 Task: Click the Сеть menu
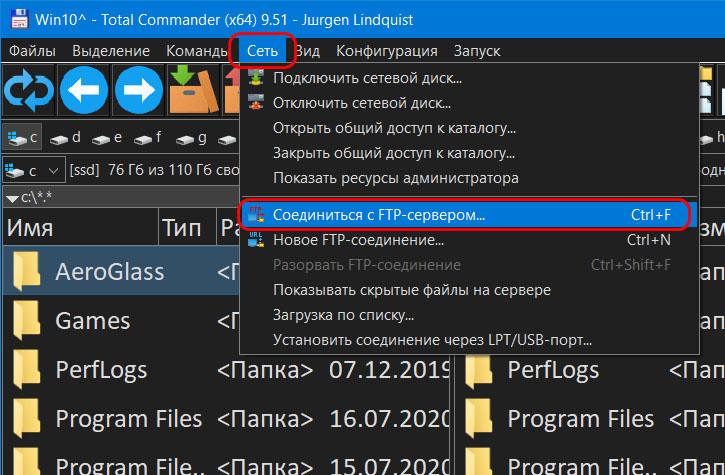262,51
